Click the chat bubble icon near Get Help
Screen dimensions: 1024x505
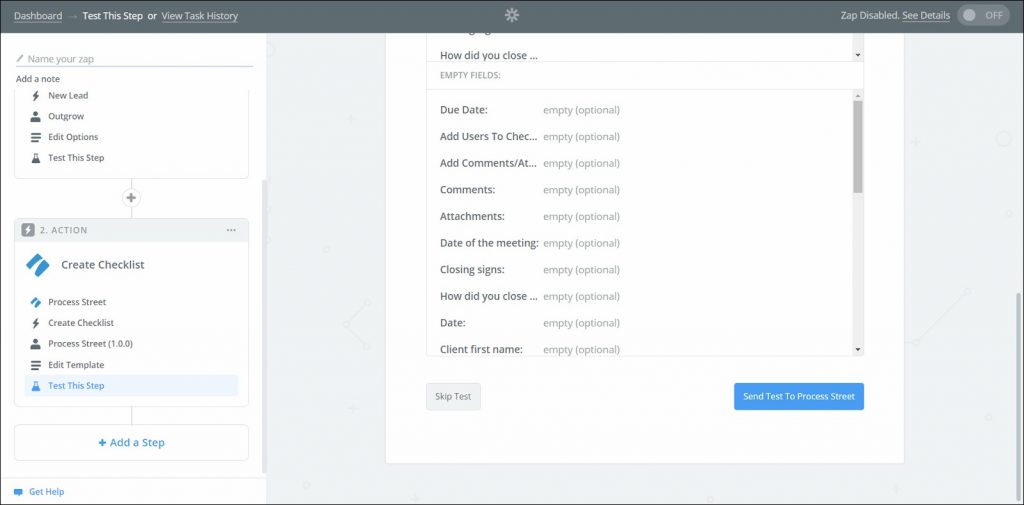click(18, 492)
